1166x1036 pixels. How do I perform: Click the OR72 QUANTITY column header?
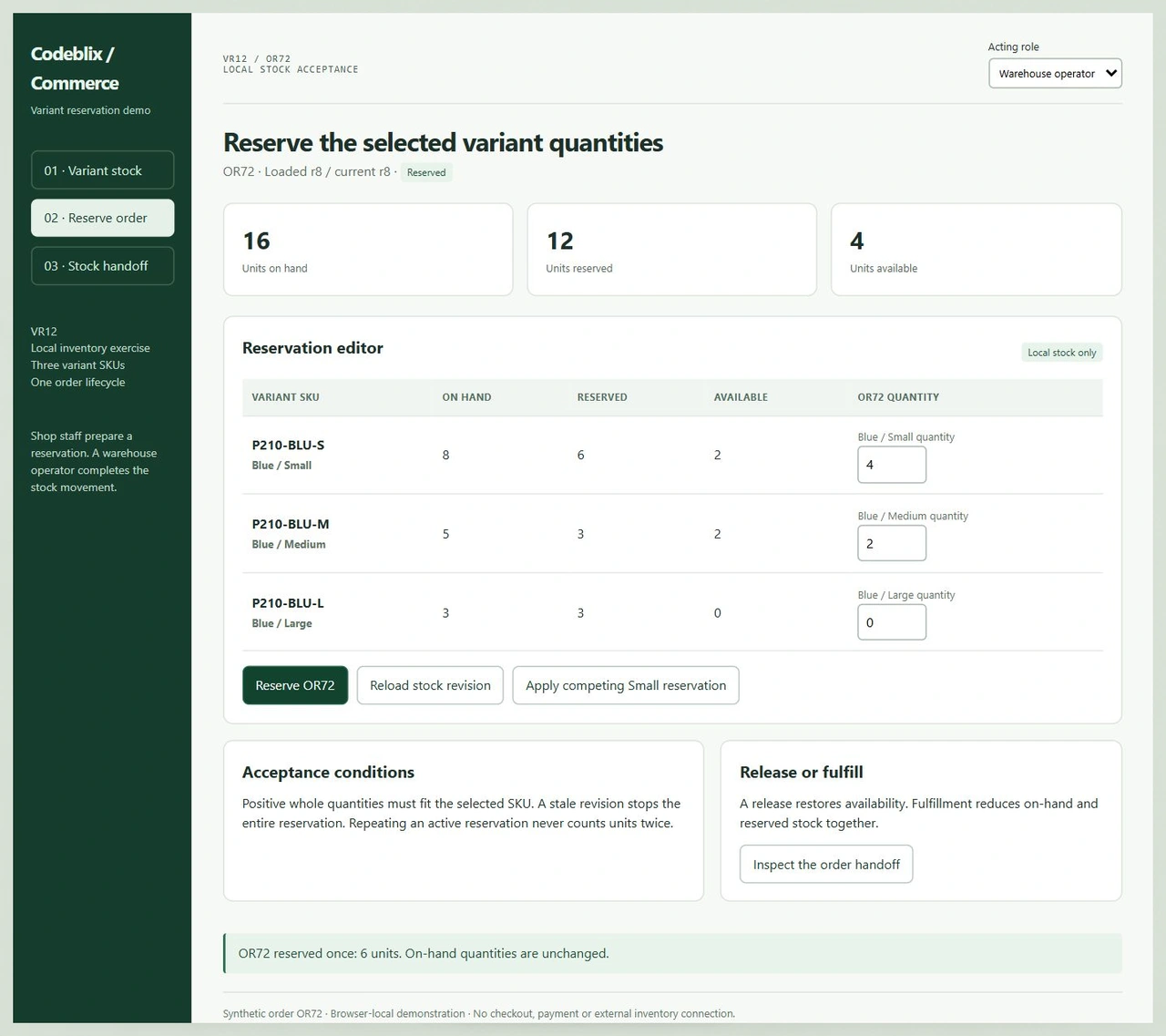(x=898, y=397)
